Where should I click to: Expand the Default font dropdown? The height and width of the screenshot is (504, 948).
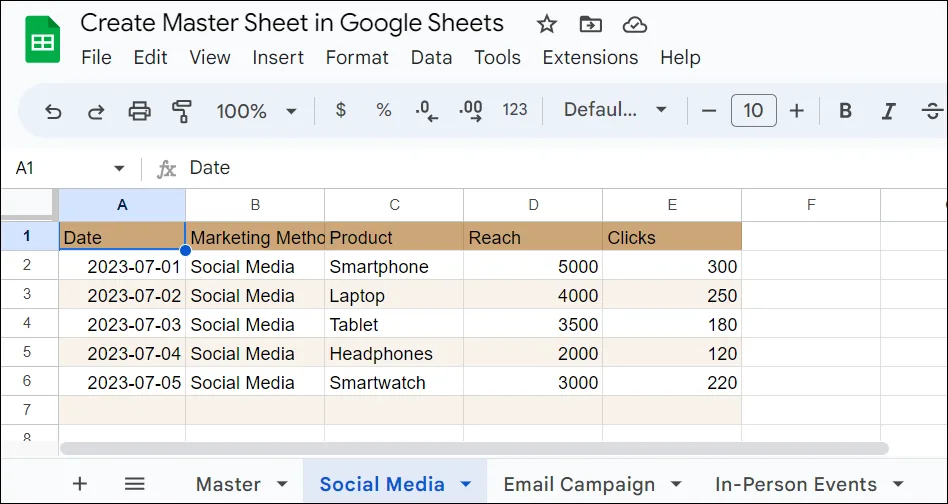click(614, 111)
